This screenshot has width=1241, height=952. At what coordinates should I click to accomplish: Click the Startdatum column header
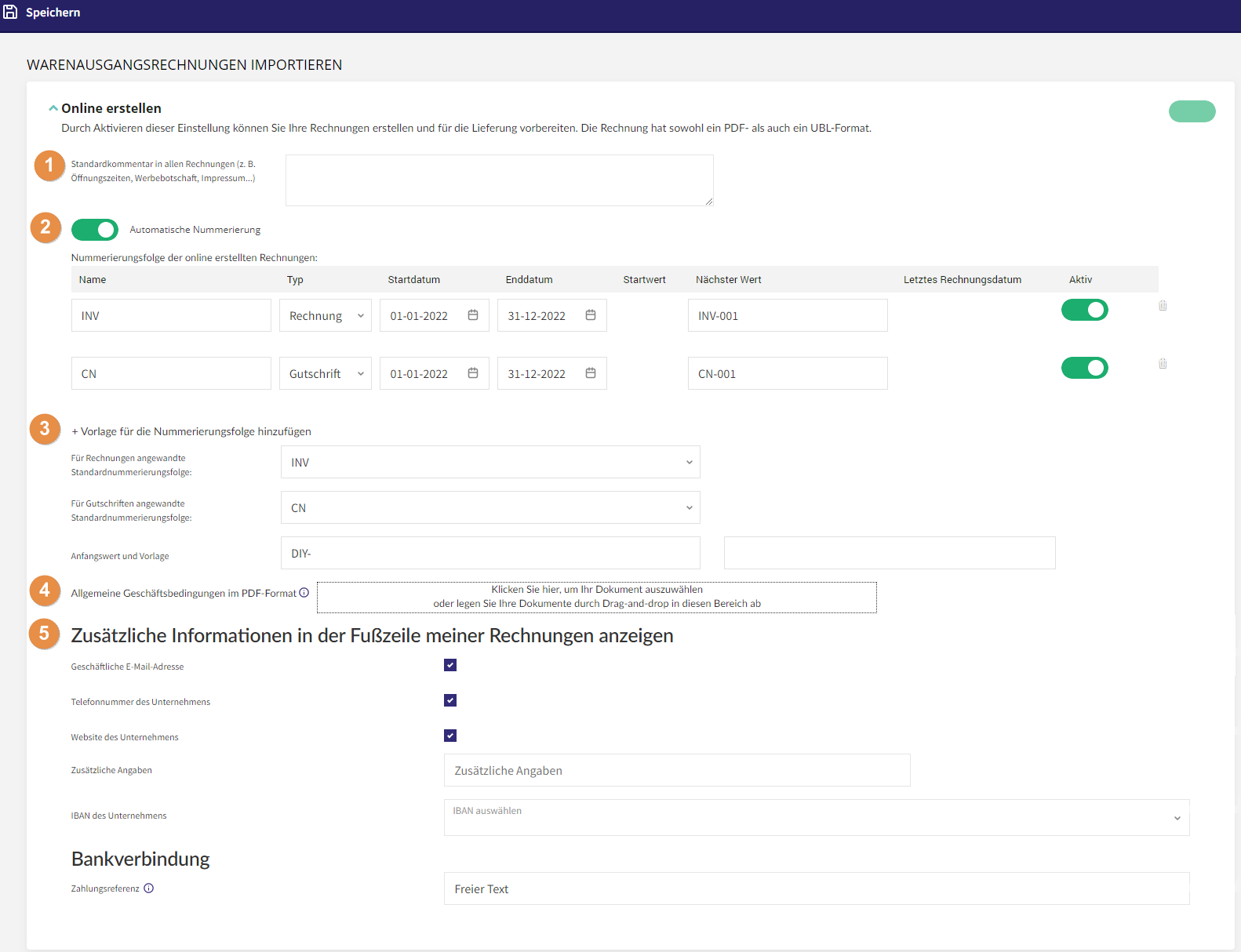(x=414, y=279)
